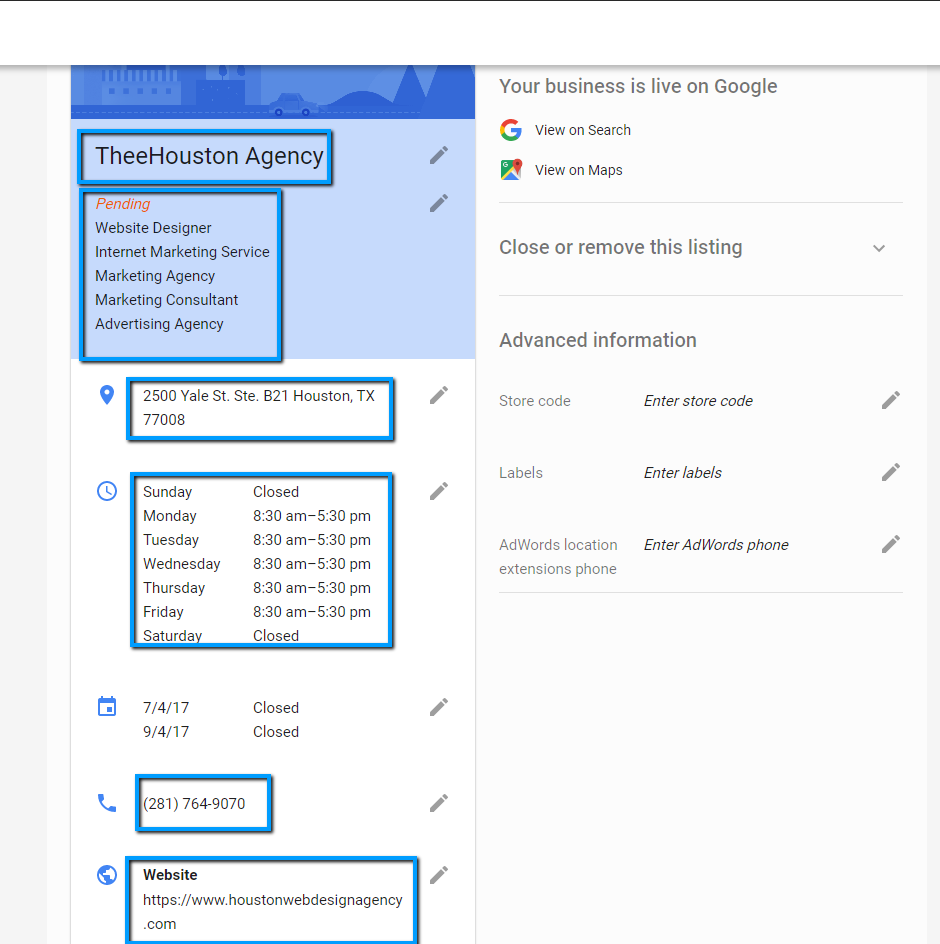The image size is (940, 944).
Task: Click the Pending status text
Action: 123,203
